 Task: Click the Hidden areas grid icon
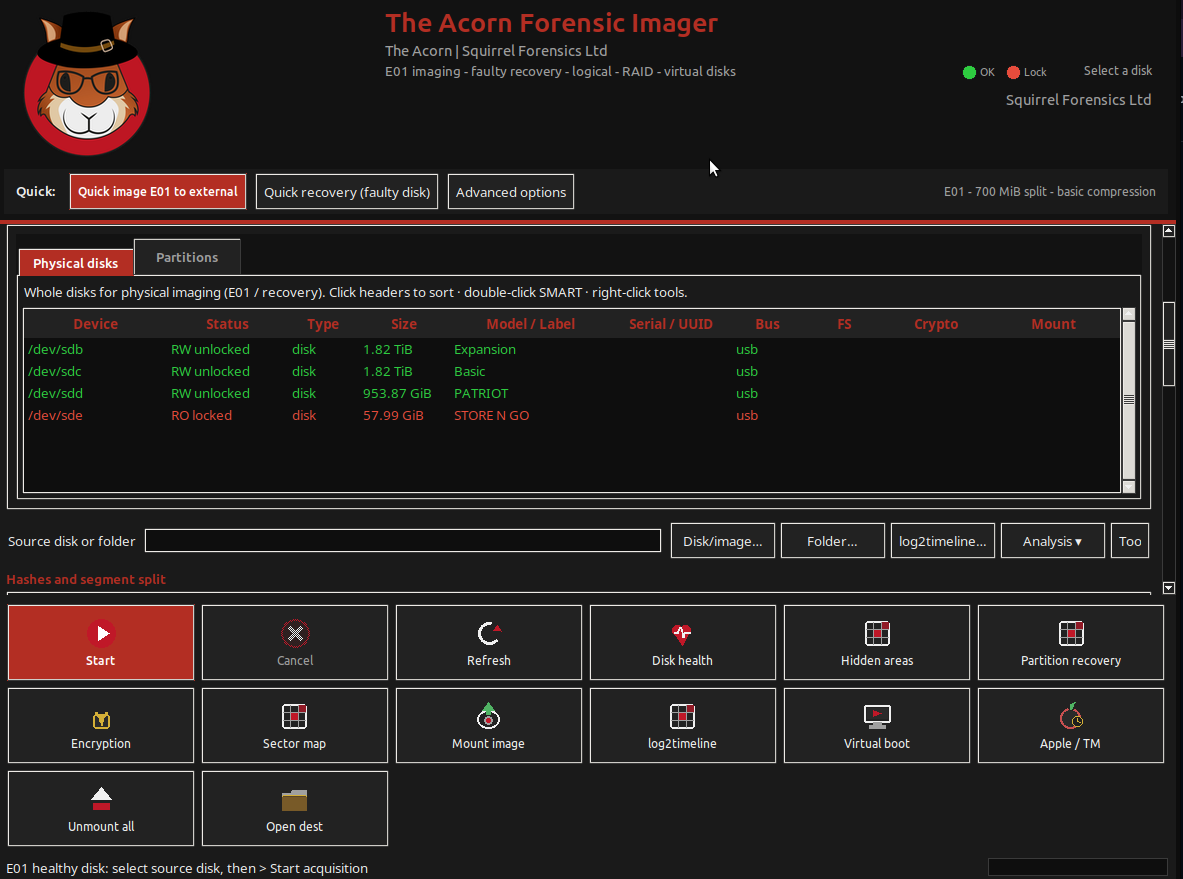877,633
